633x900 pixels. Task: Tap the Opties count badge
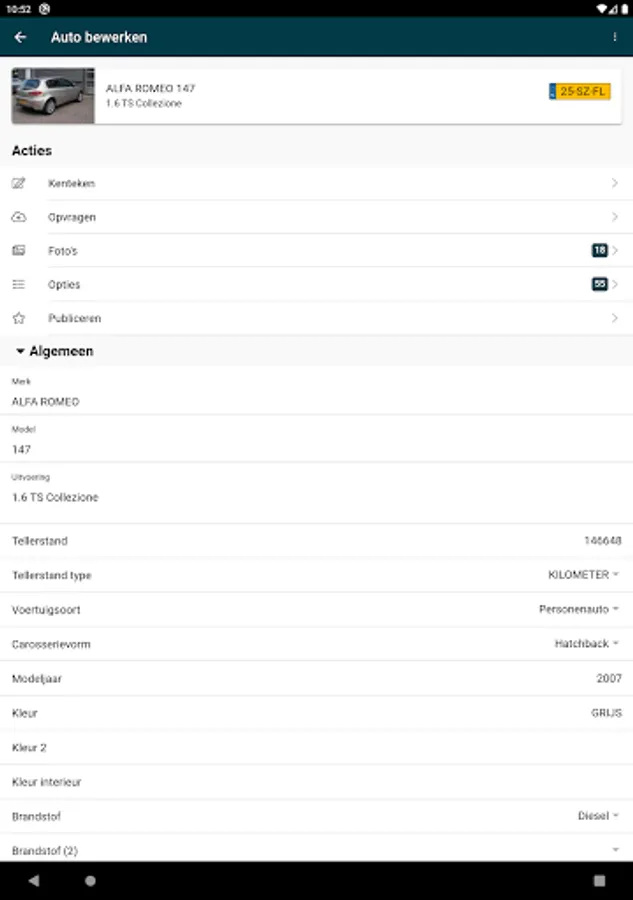(599, 285)
